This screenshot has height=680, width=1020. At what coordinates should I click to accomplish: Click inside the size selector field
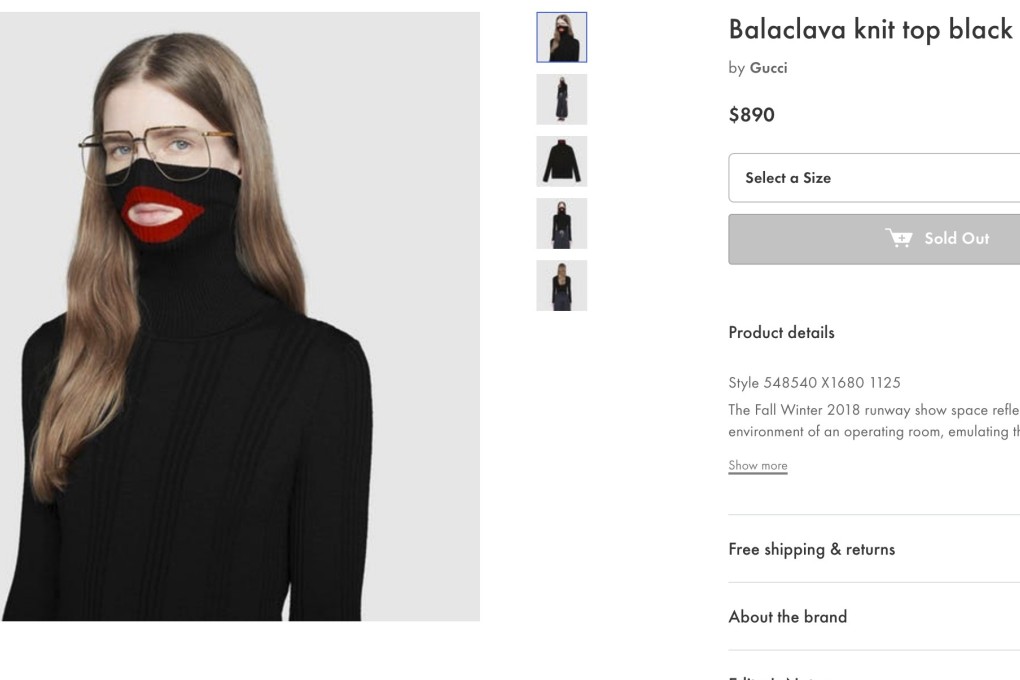point(873,177)
